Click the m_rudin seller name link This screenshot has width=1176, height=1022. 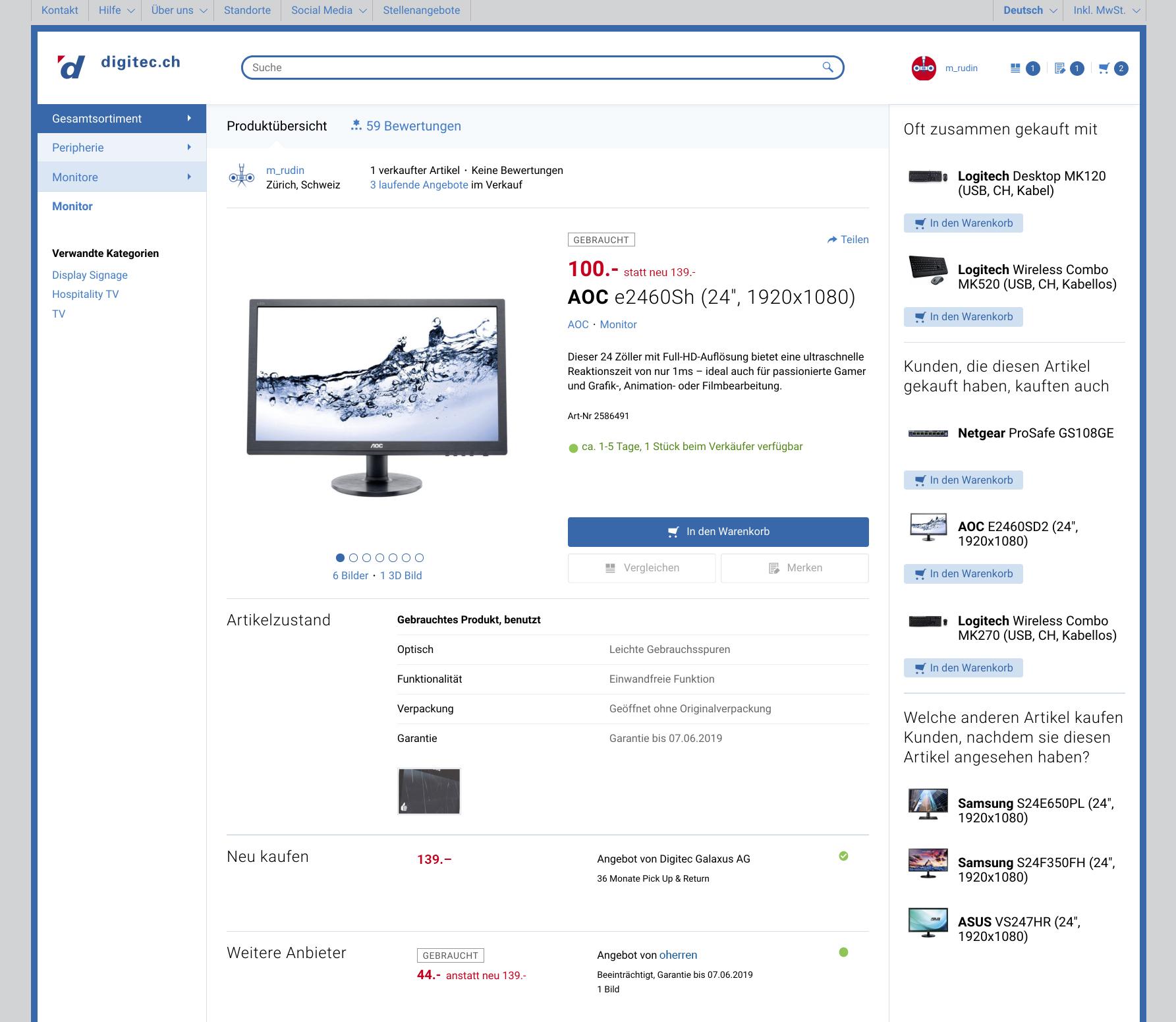(x=285, y=170)
